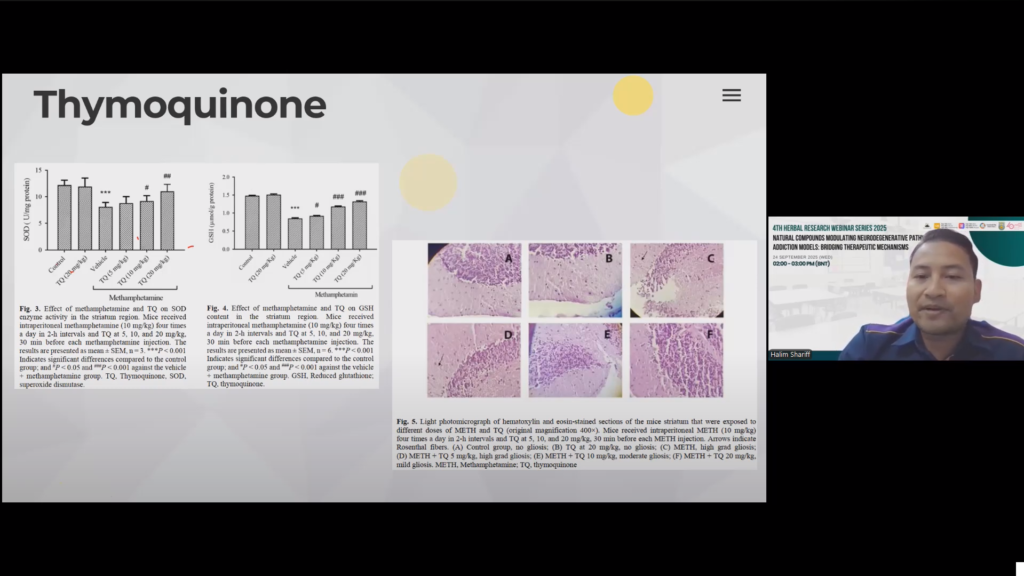Select micrograph panel A image

[474, 280]
